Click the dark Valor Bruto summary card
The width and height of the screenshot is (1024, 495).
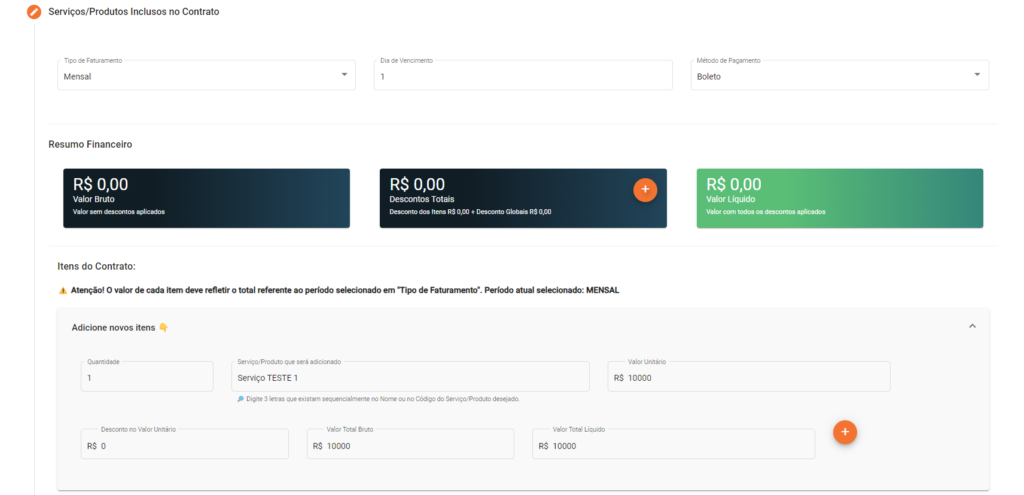[x=206, y=197]
